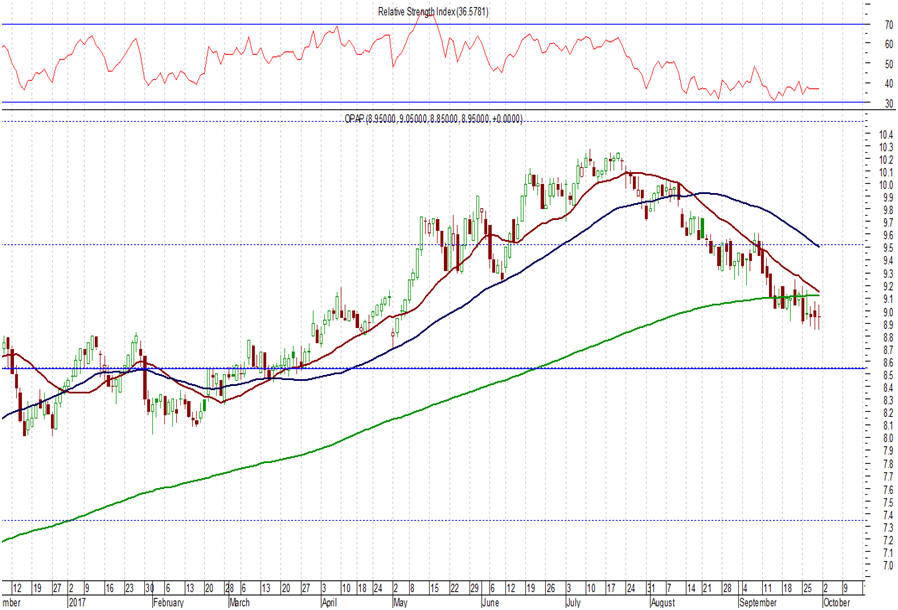Image resolution: width=898 pixels, height=610 pixels.
Task: Click the 10.4 price axis label
Action: tap(886, 135)
